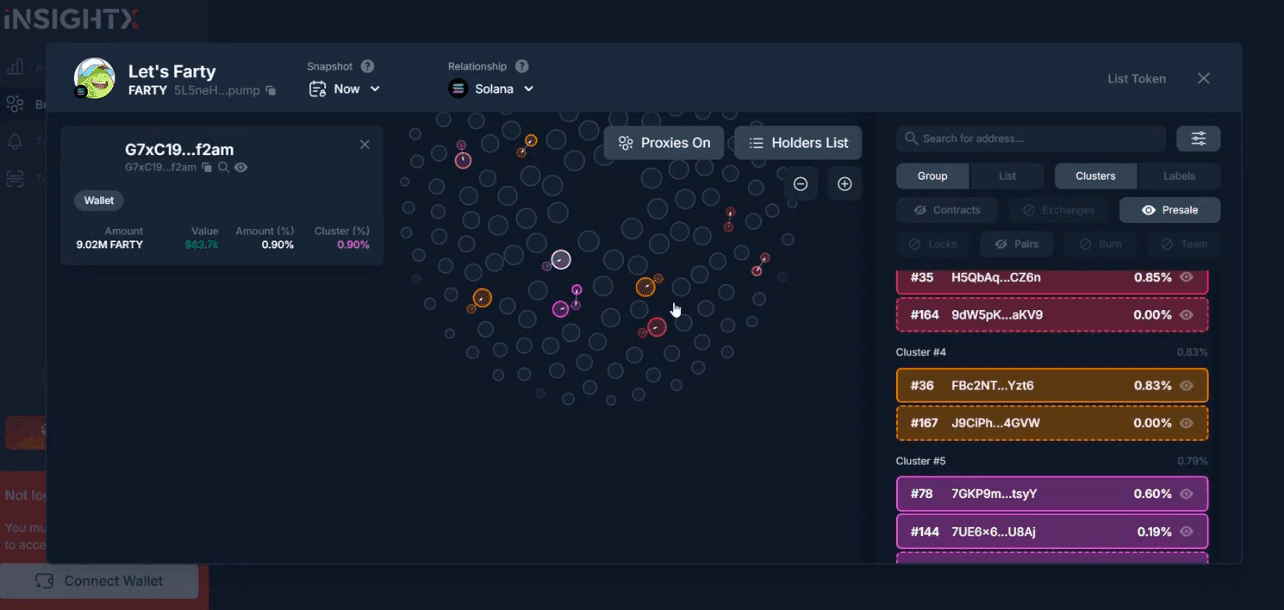Click the 9.02M FARTY amount value
Screen dimensions: 1284x610
coord(110,245)
